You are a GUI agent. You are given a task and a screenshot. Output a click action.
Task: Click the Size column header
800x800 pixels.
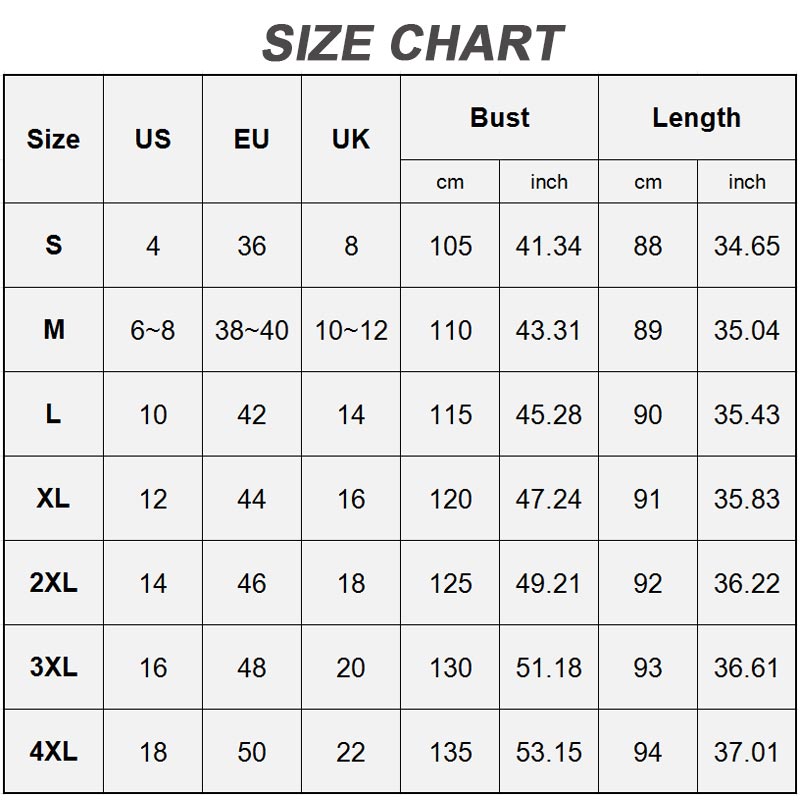53,139
